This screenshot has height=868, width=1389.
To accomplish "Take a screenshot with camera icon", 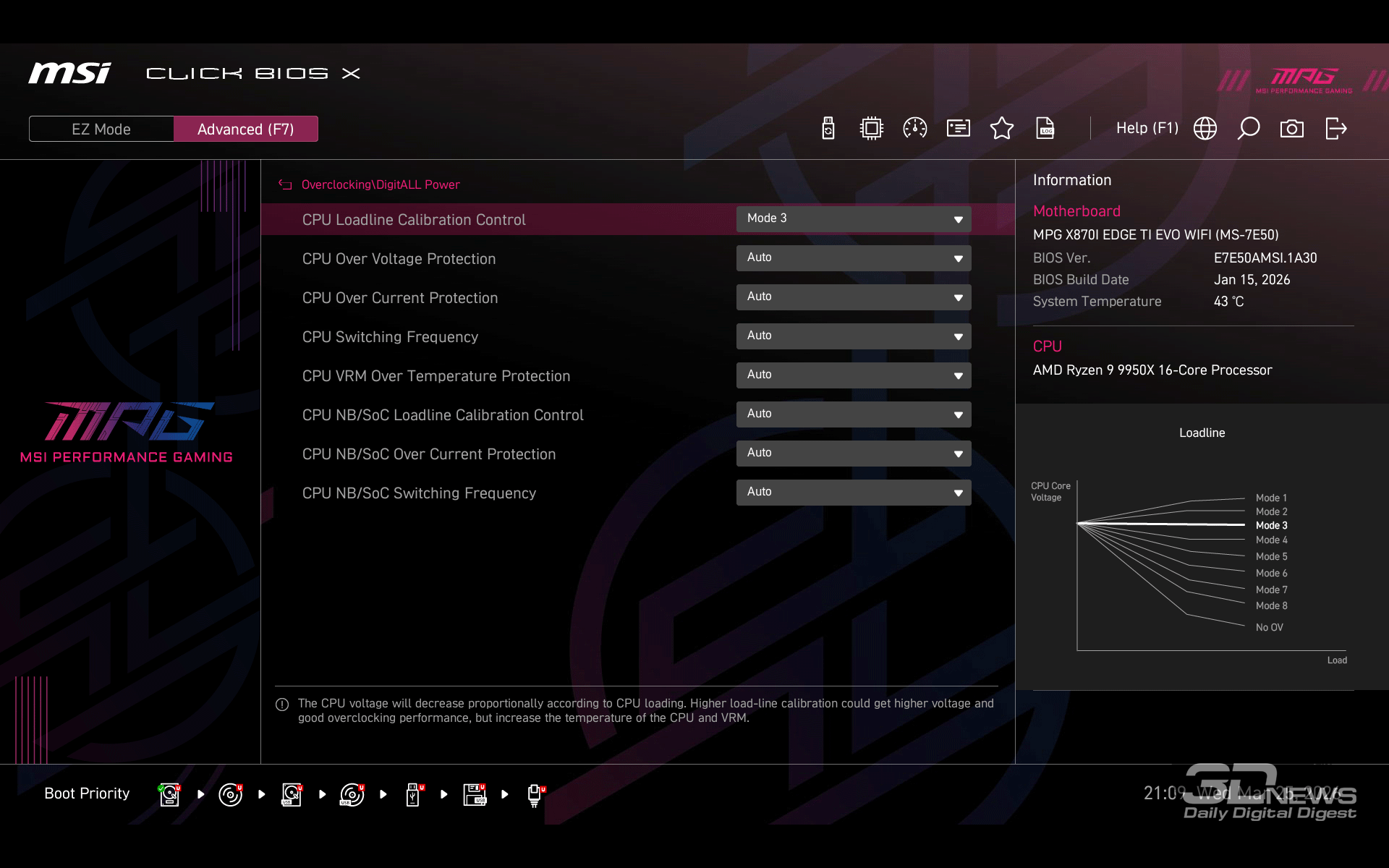I will point(1292,129).
